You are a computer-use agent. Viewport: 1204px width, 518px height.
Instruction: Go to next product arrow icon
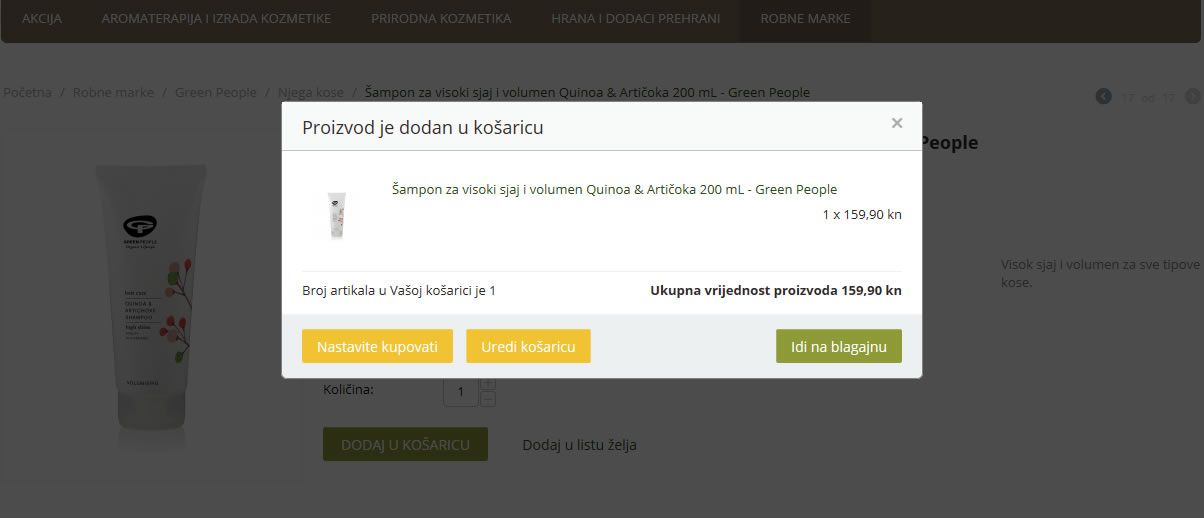pos(1192,96)
